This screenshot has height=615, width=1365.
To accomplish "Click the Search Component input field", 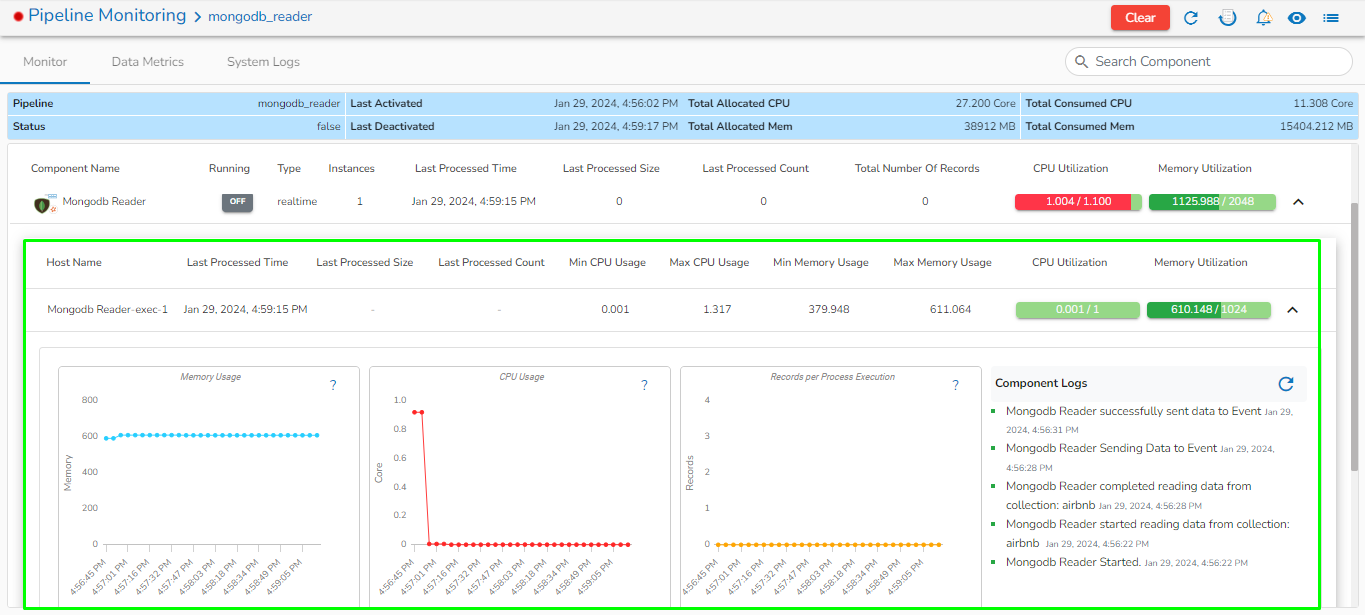I will 1215,62.
